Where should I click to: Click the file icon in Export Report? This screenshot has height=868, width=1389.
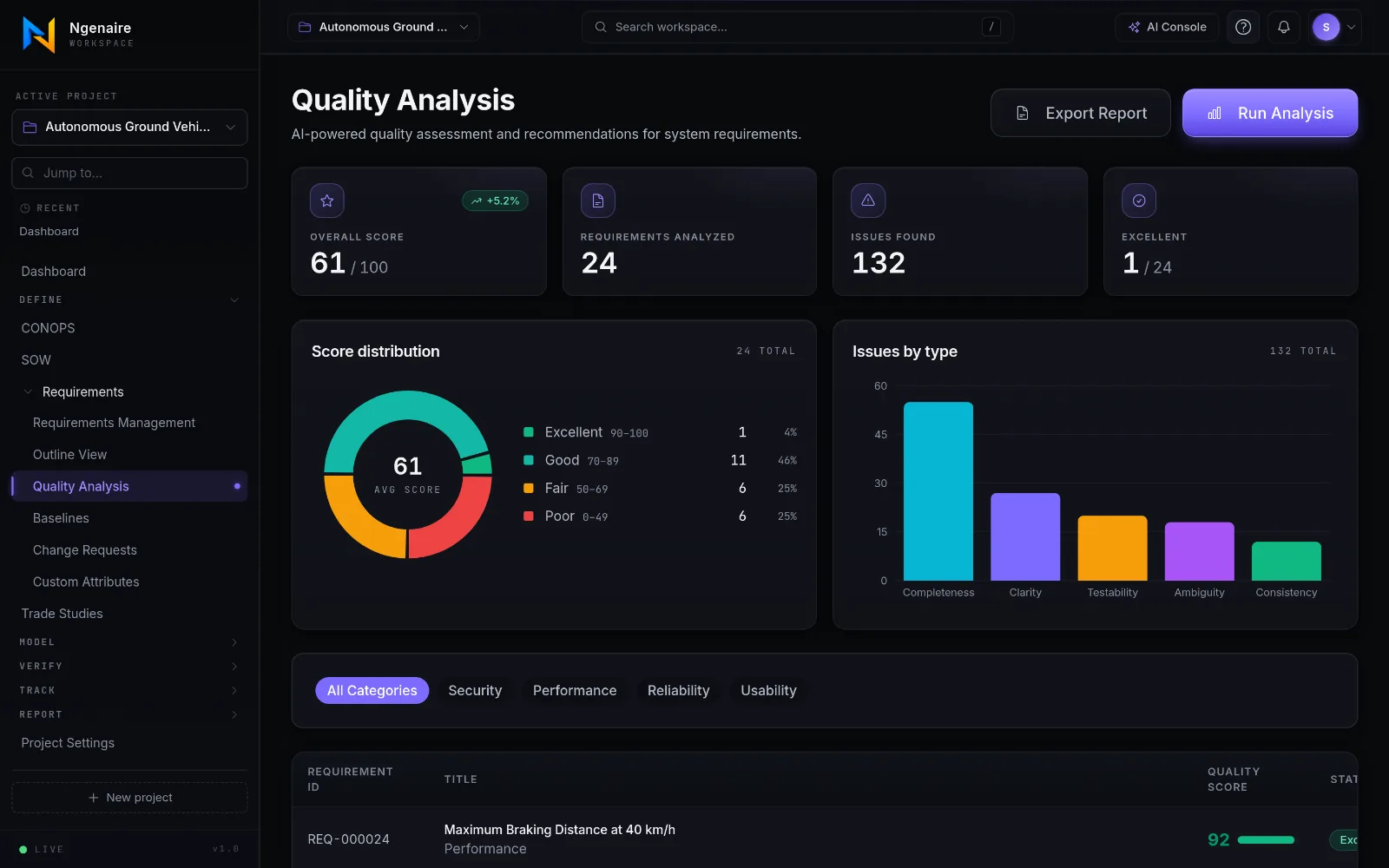(x=1023, y=113)
